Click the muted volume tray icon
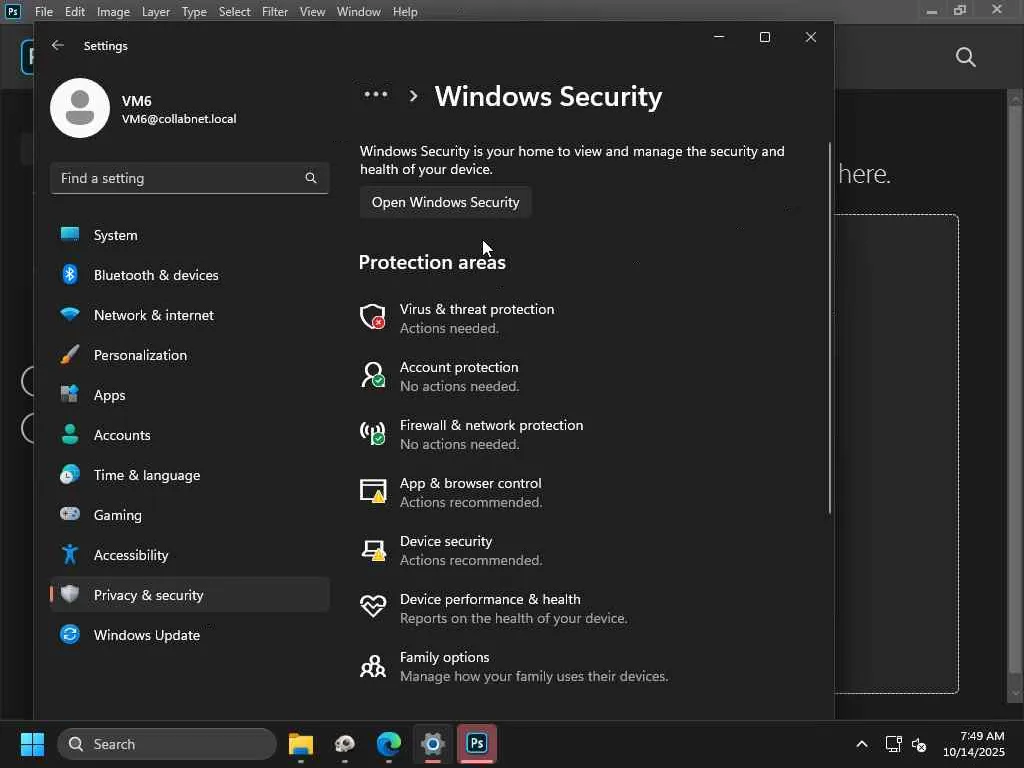 [919, 744]
